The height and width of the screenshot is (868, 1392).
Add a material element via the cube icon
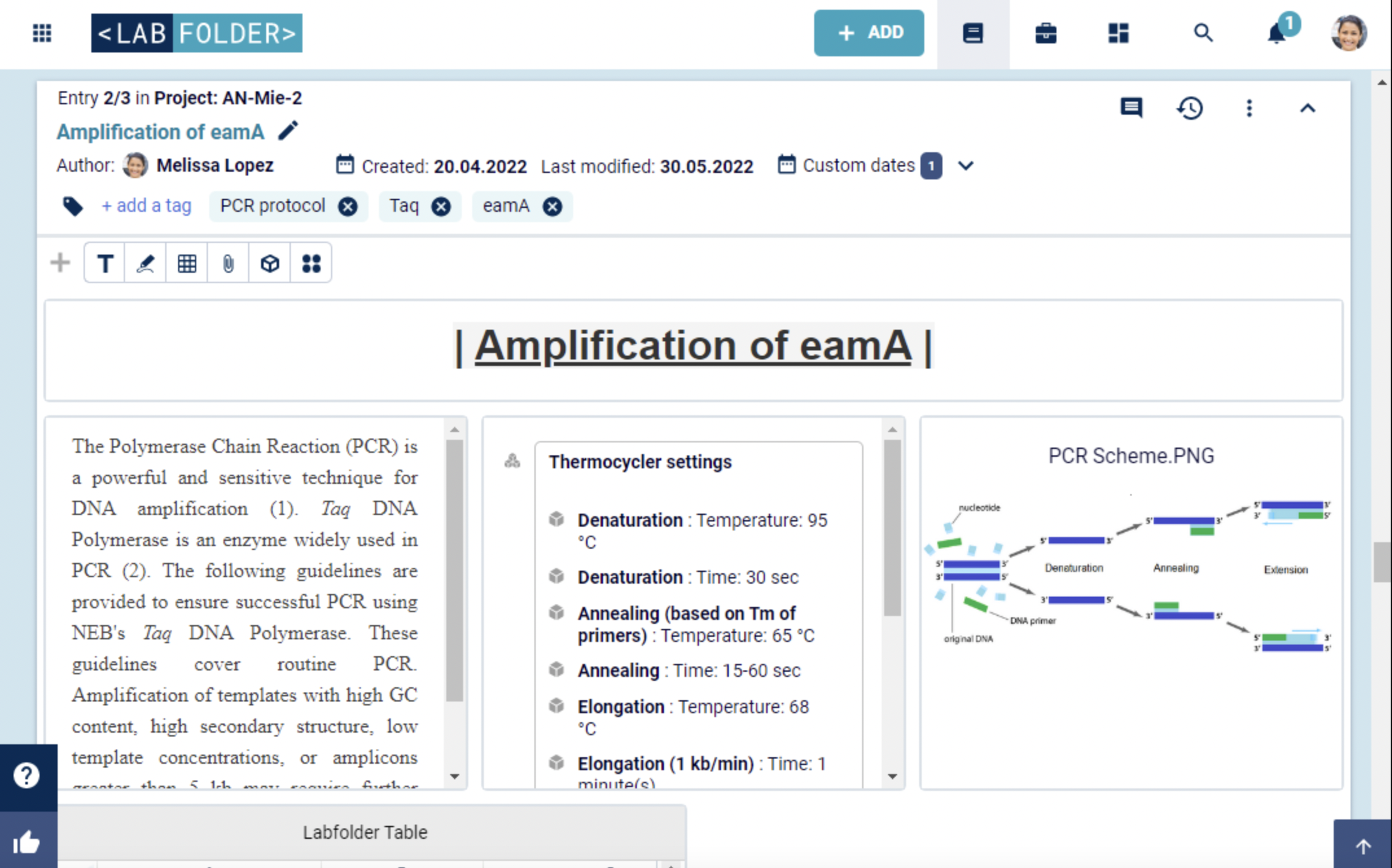point(269,262)
